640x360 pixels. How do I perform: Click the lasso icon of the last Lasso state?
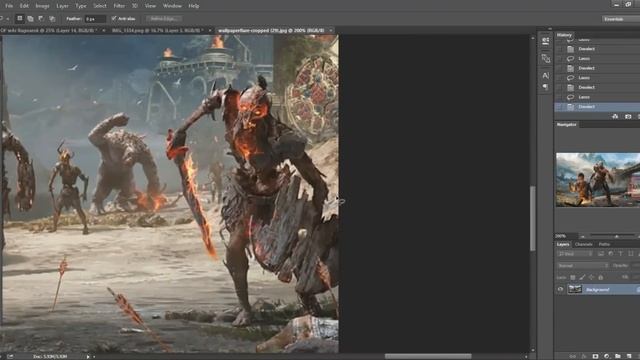click(571, 97)
